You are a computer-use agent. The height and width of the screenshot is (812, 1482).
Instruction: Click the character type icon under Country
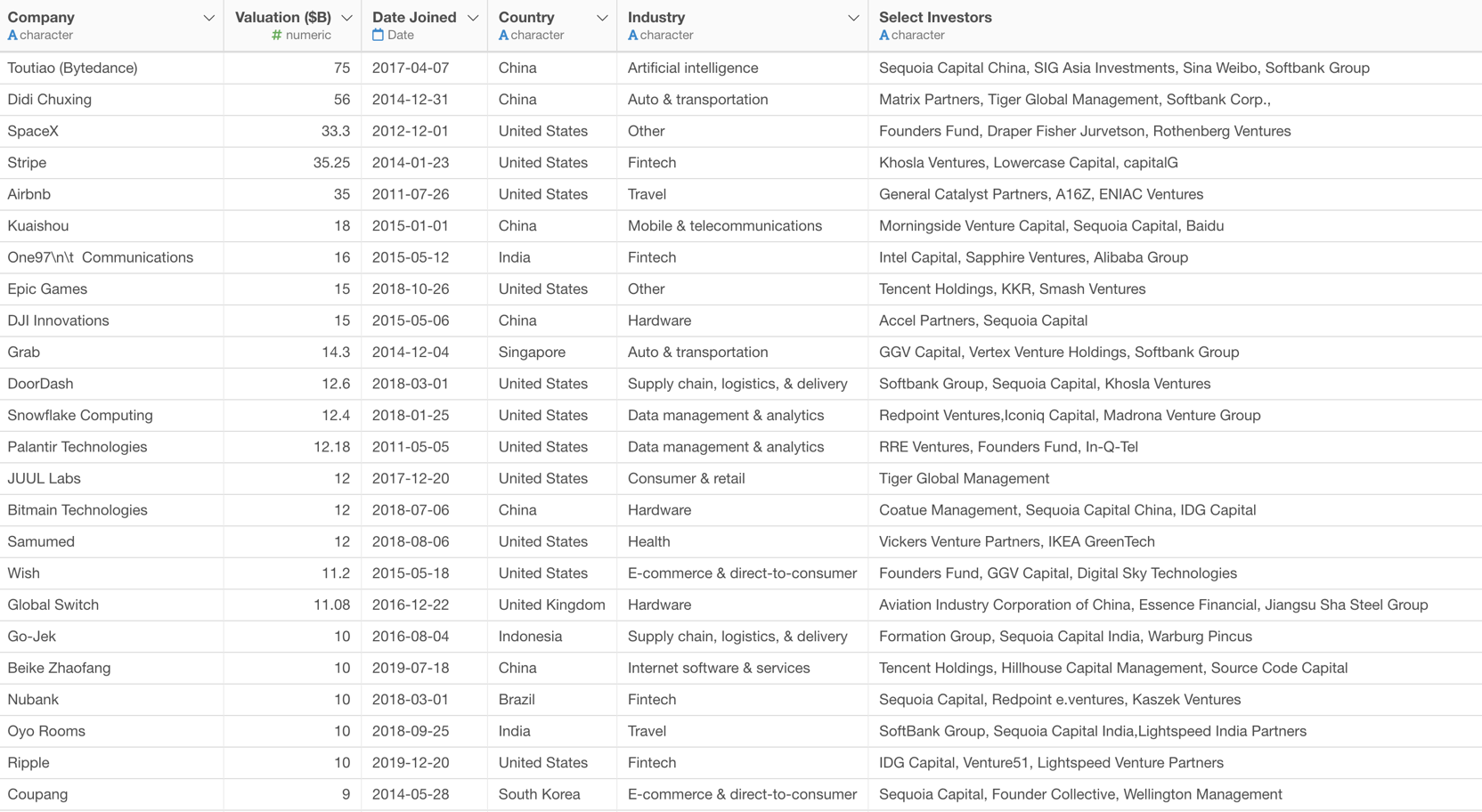(x=503, y=36)
